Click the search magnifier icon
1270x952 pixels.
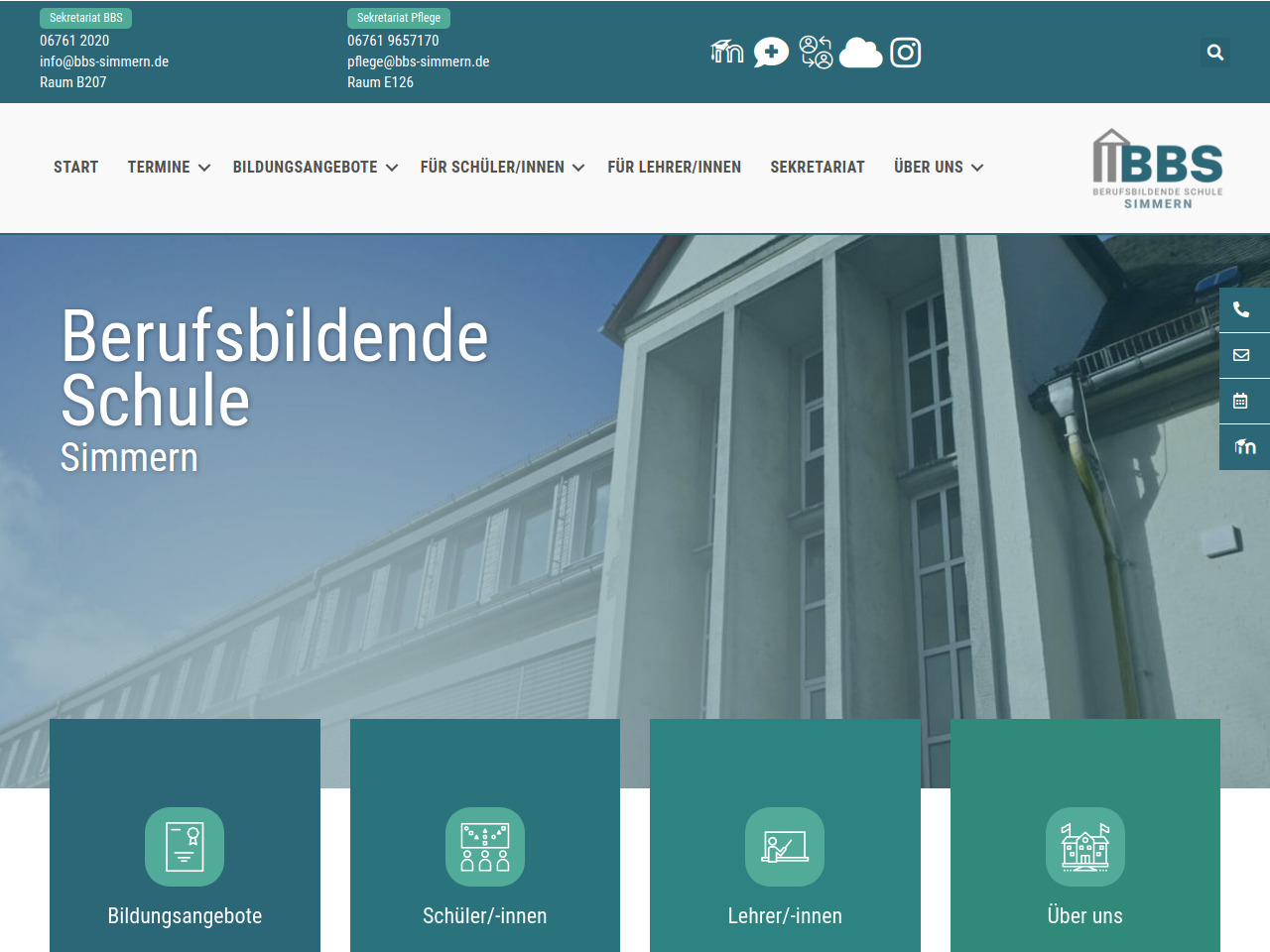pos(1215,53)
